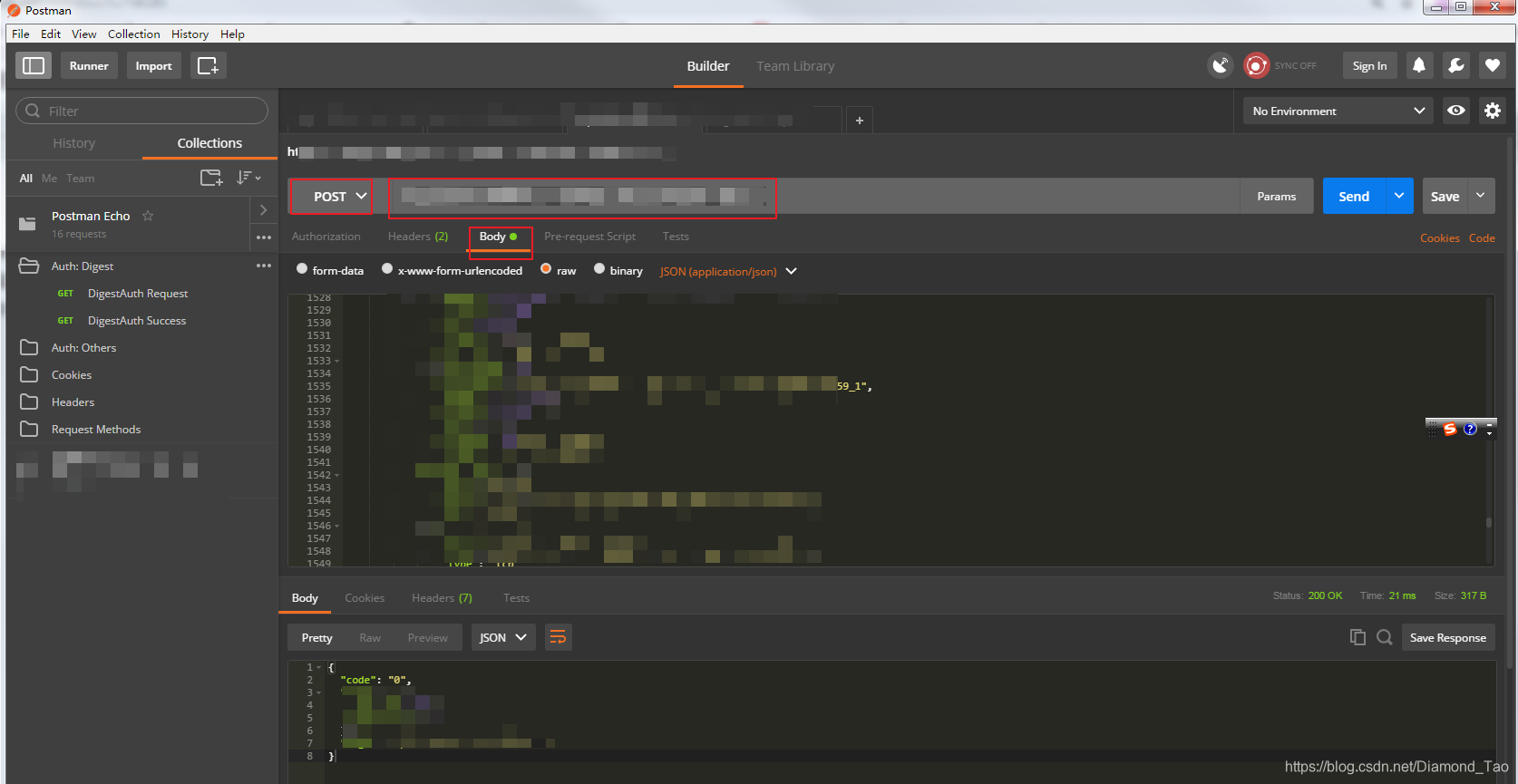Open manage environments gear icon
1518x784 pixels.
point(1492,111)
